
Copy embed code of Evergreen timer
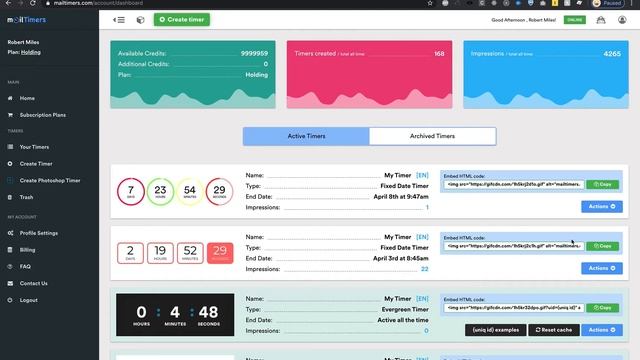[x=602, y=308]
